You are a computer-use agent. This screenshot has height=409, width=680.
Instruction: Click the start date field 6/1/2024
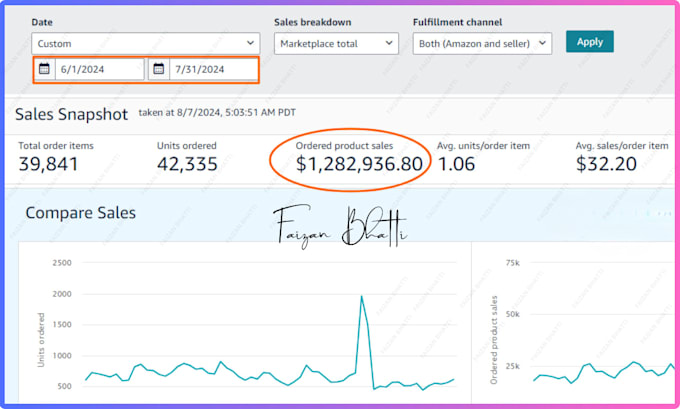pos(99,69)
